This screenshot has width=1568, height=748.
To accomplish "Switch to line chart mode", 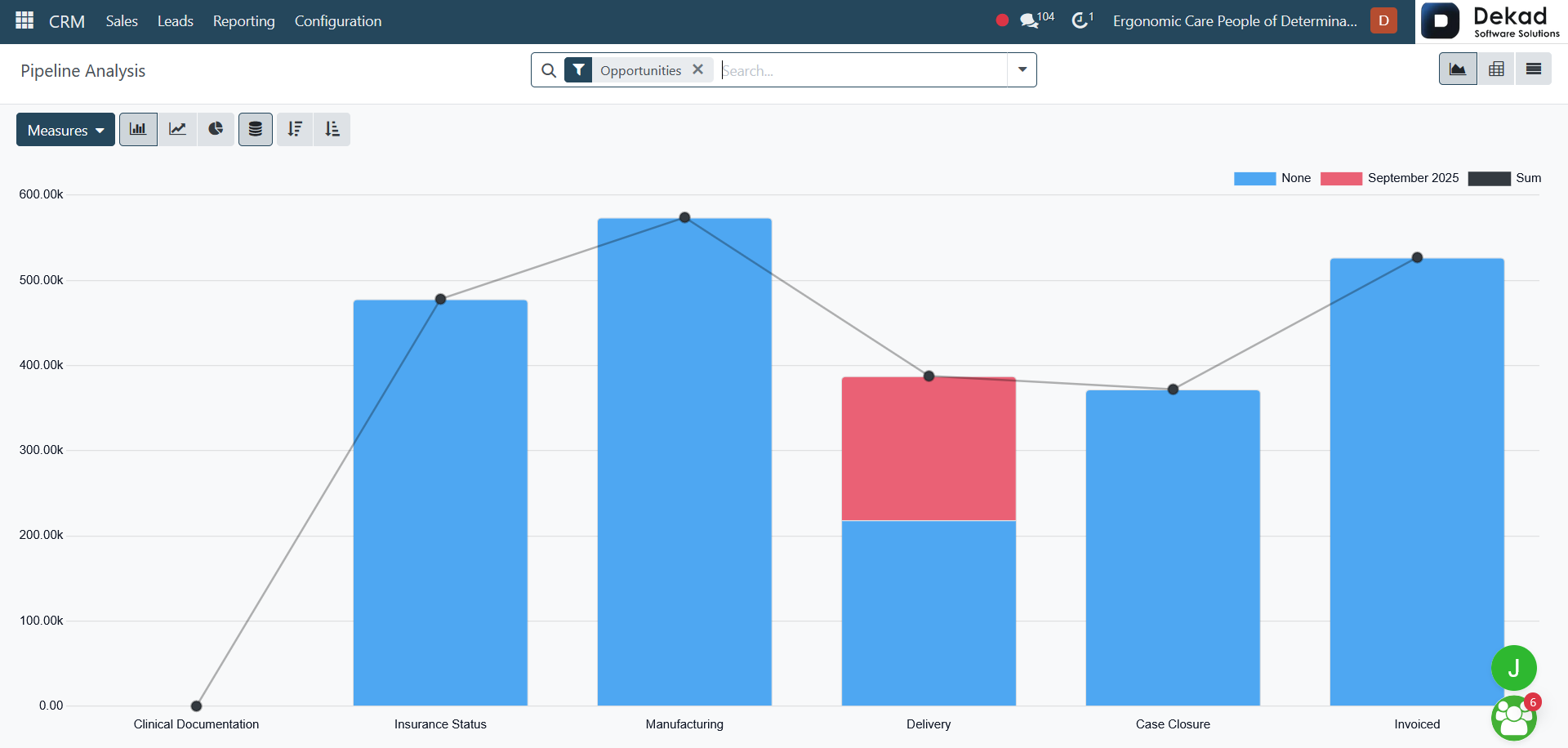I will pyautogui.click(x=177, y=129).
